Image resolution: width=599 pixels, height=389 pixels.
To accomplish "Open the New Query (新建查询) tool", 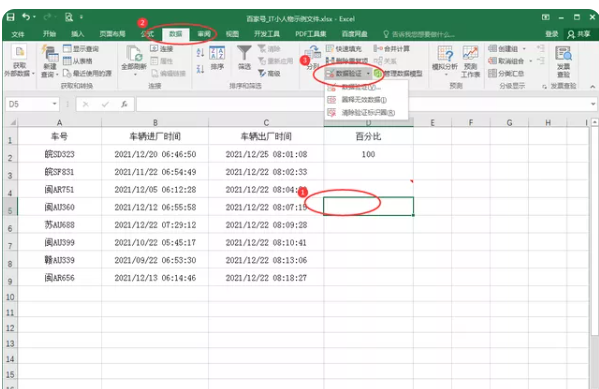I will point(50,61).
